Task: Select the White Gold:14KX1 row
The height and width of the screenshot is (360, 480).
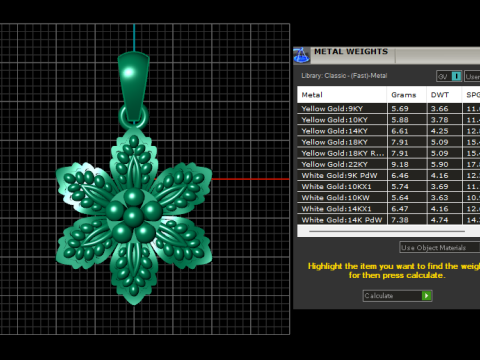Action: (389, 209)
